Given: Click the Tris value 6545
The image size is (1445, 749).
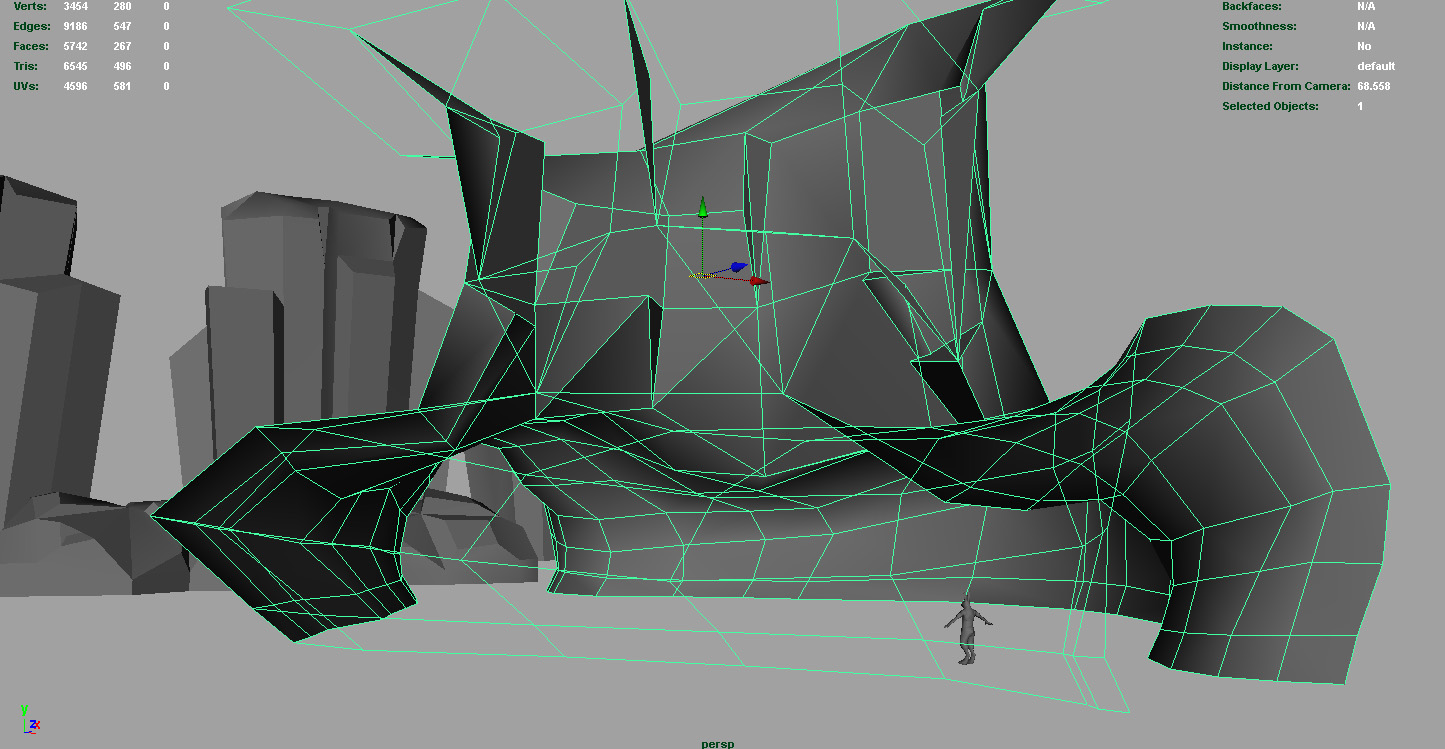Looking at the screenshot, I should click(x=75, y=66).
